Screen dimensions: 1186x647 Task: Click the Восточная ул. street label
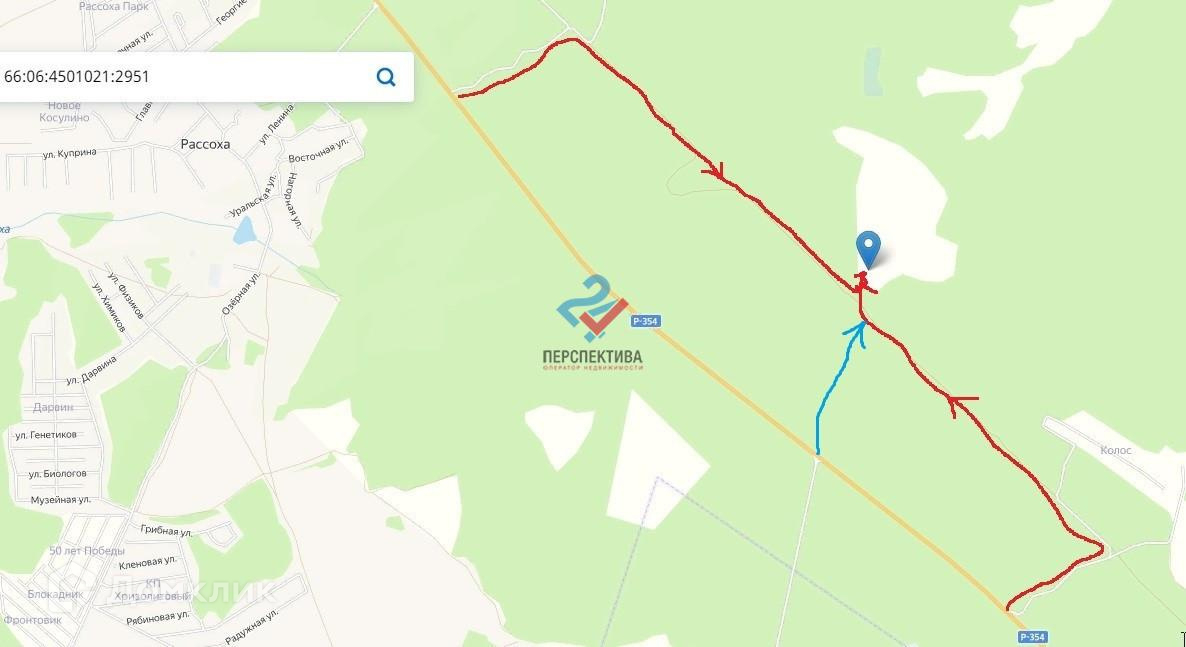(318, 151)
